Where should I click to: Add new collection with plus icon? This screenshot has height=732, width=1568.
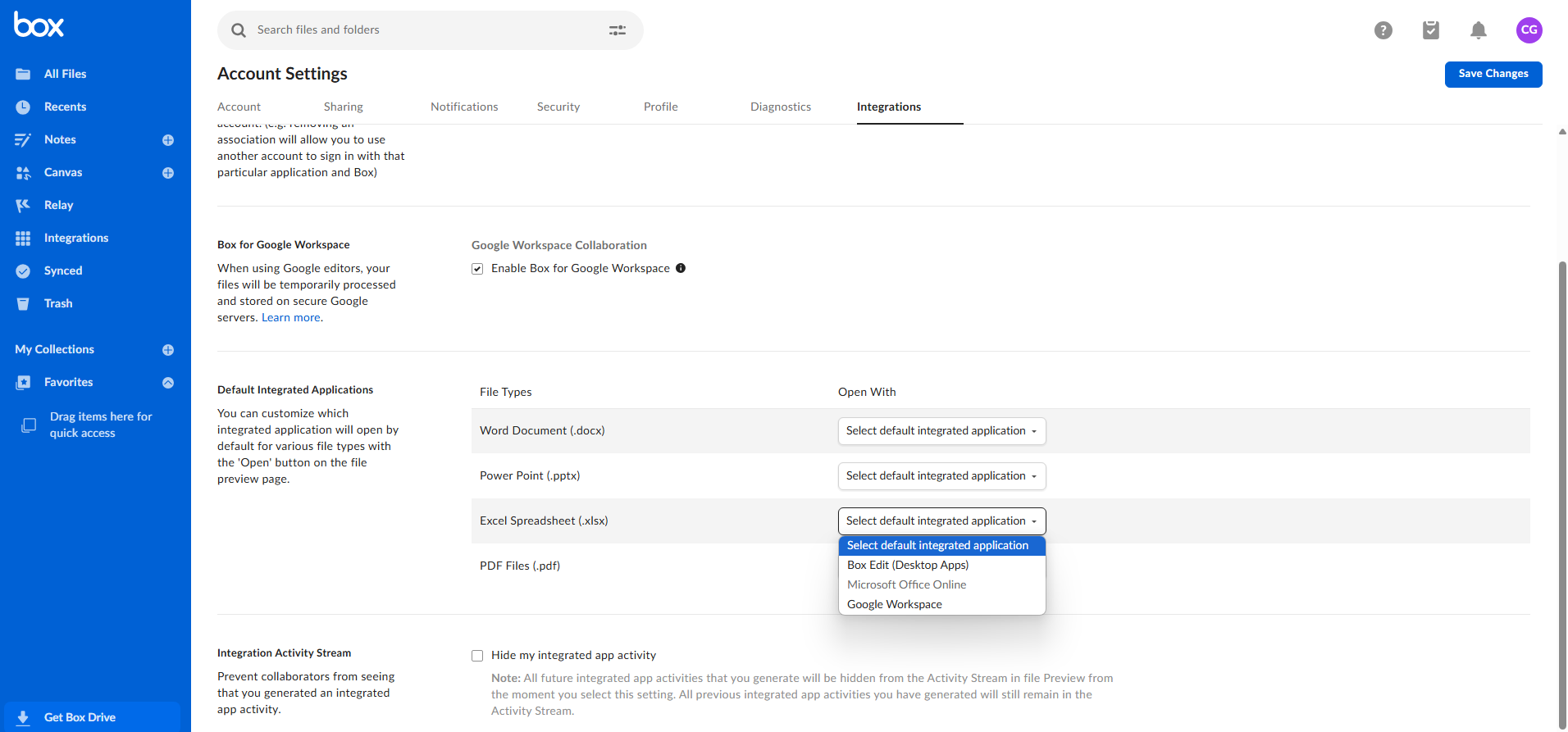click(x=168, y=350)
